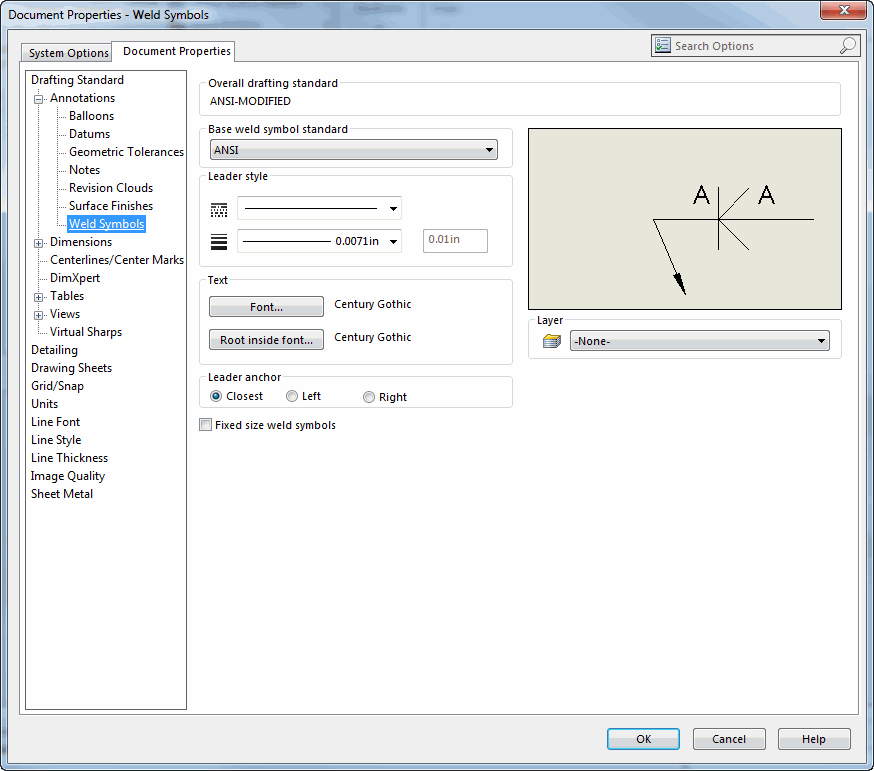Click the leader line thickness icon
Viewport: 874px width, 771px height.
(218, 242)
